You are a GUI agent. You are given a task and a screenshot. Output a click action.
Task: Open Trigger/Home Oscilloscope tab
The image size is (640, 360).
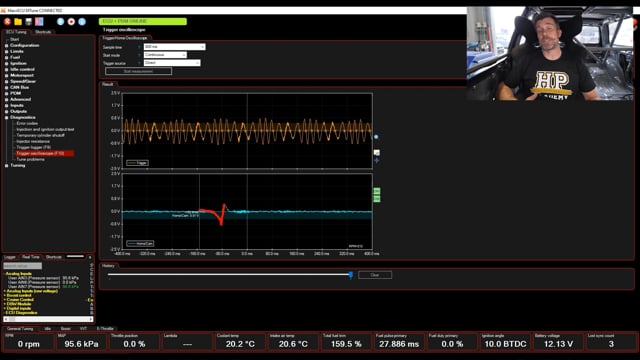click(124, 38)
